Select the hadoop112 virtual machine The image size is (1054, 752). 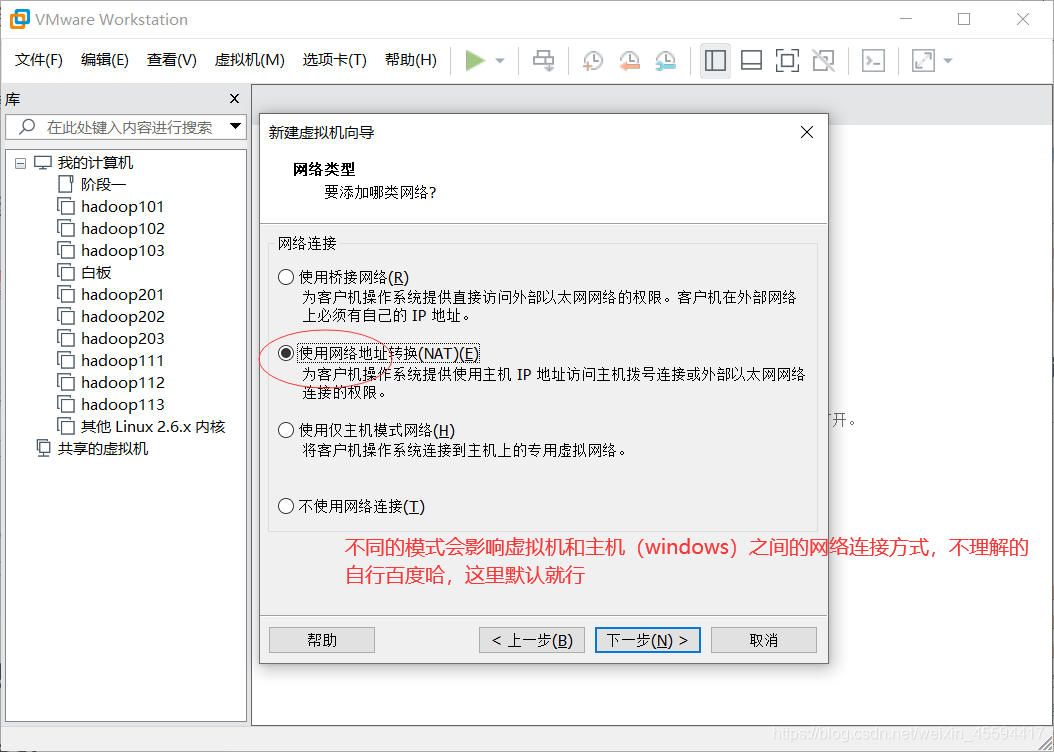[x=122, y=382]
